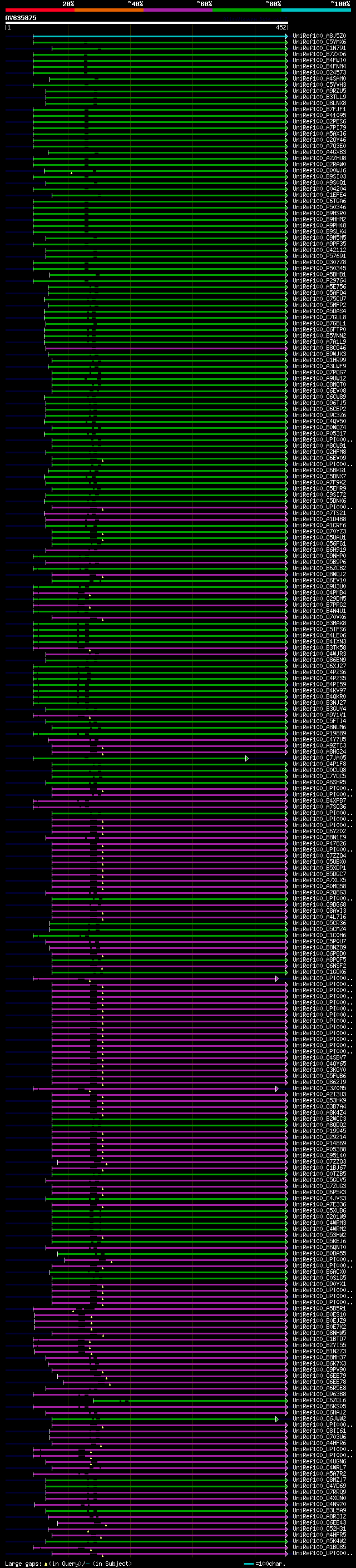The image size is (356, 1568).
Task: Select hit label UniRef100_A4HFR6
Action: [319, 1443]
